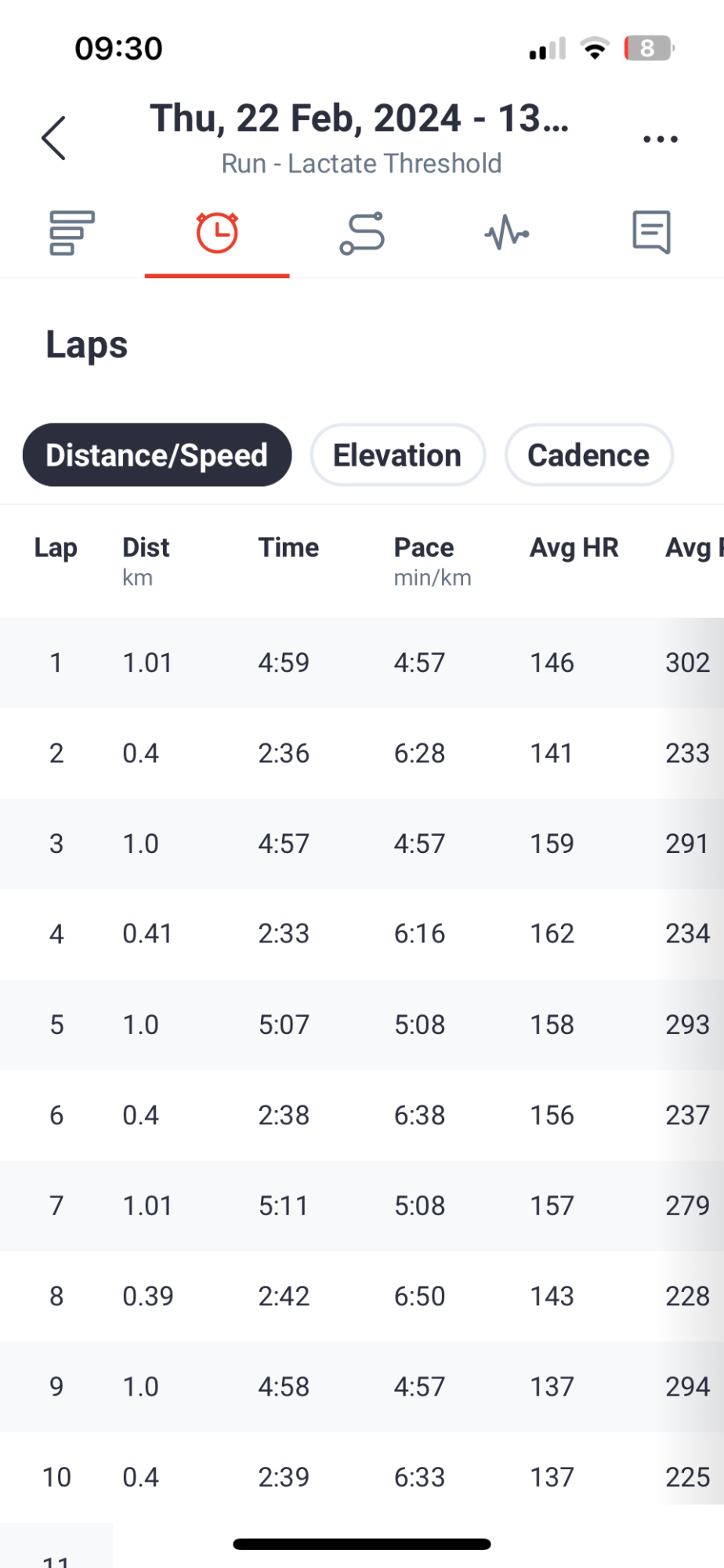Tap the Time column header

pyautogui.click(x=288, y=547)
